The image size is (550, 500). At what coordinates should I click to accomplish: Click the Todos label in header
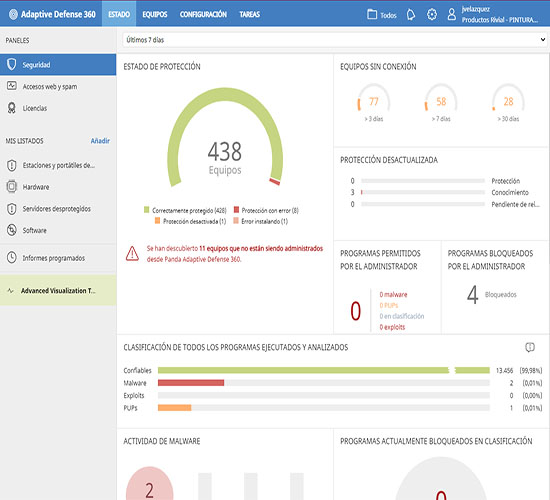pos(388,15)
